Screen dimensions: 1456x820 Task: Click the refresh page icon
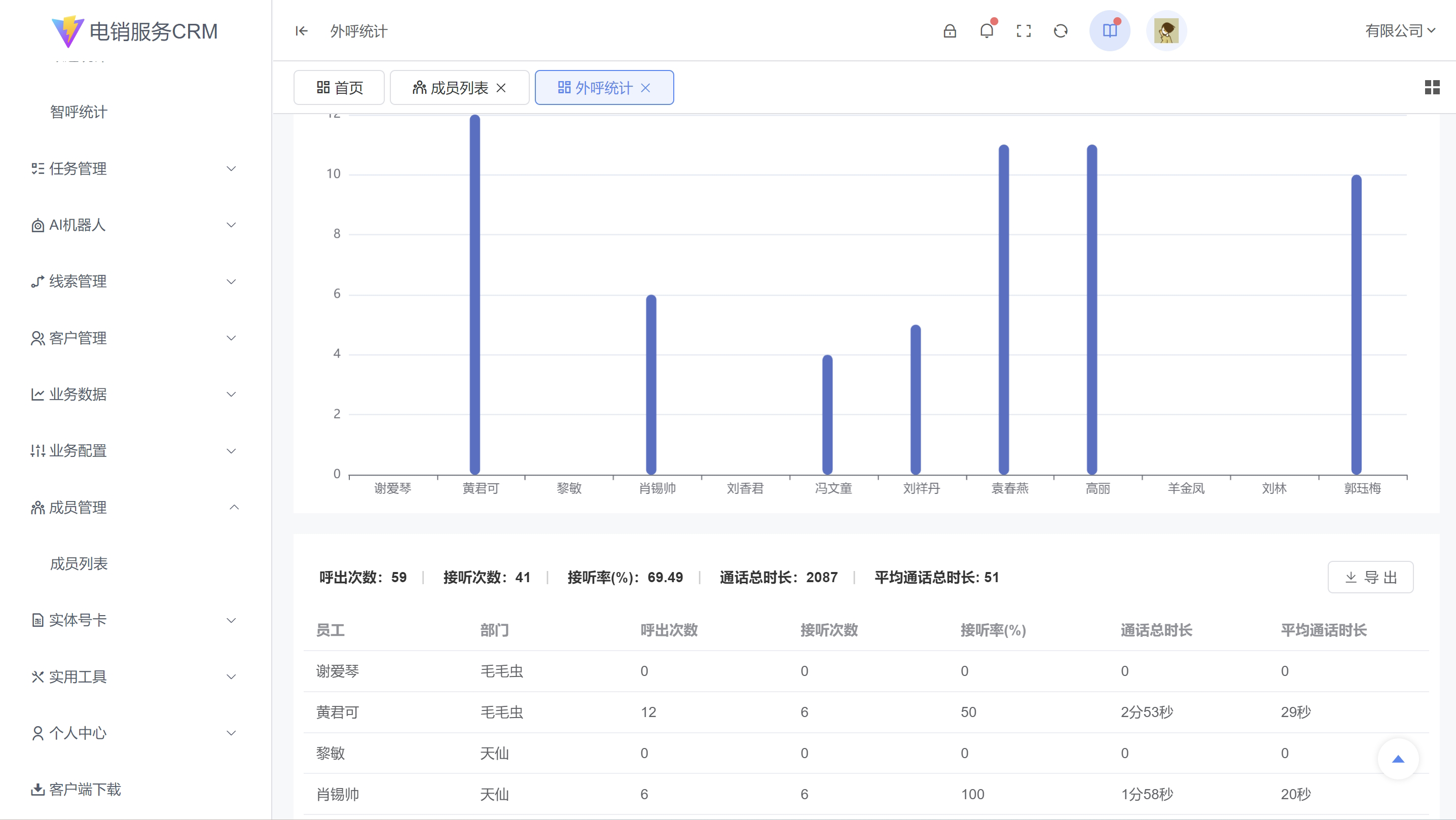(x=1061, y=31)
